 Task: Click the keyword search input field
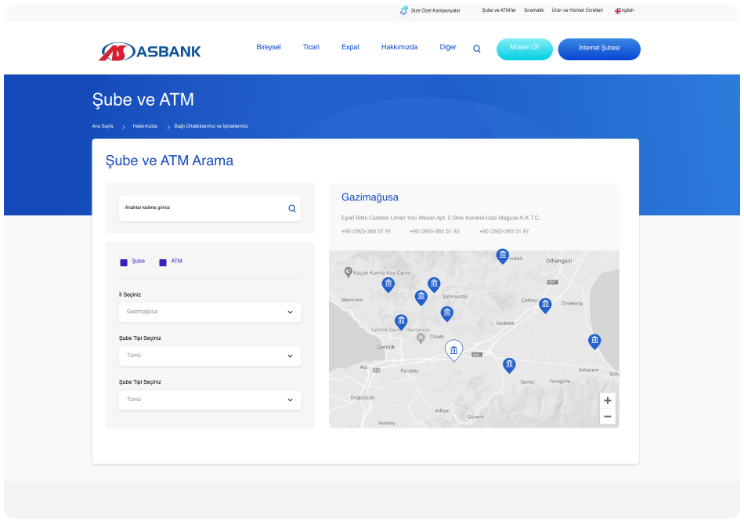click(x=200, y=208)
